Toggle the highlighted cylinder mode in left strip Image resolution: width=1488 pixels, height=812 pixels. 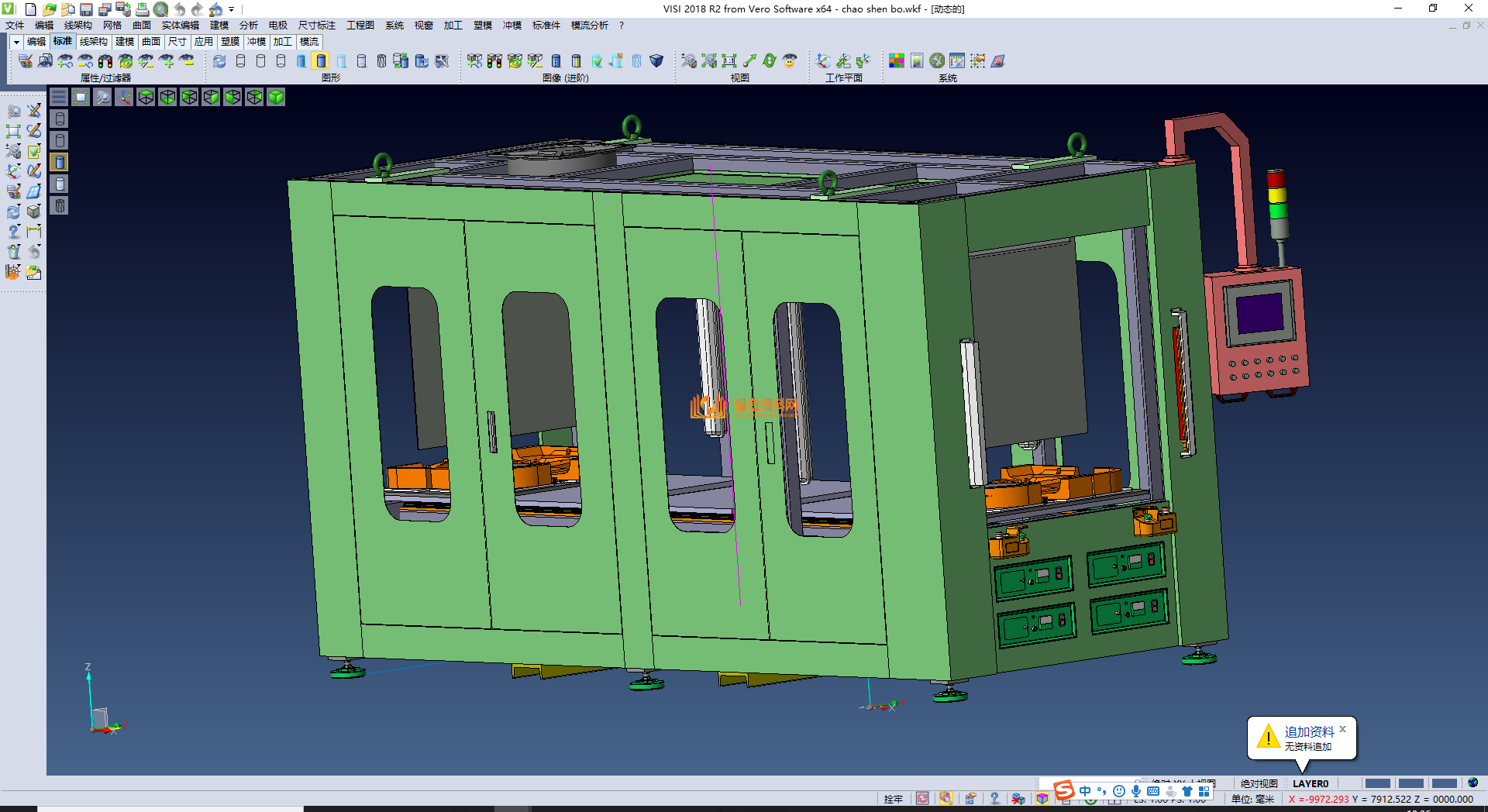coord(60,162)
